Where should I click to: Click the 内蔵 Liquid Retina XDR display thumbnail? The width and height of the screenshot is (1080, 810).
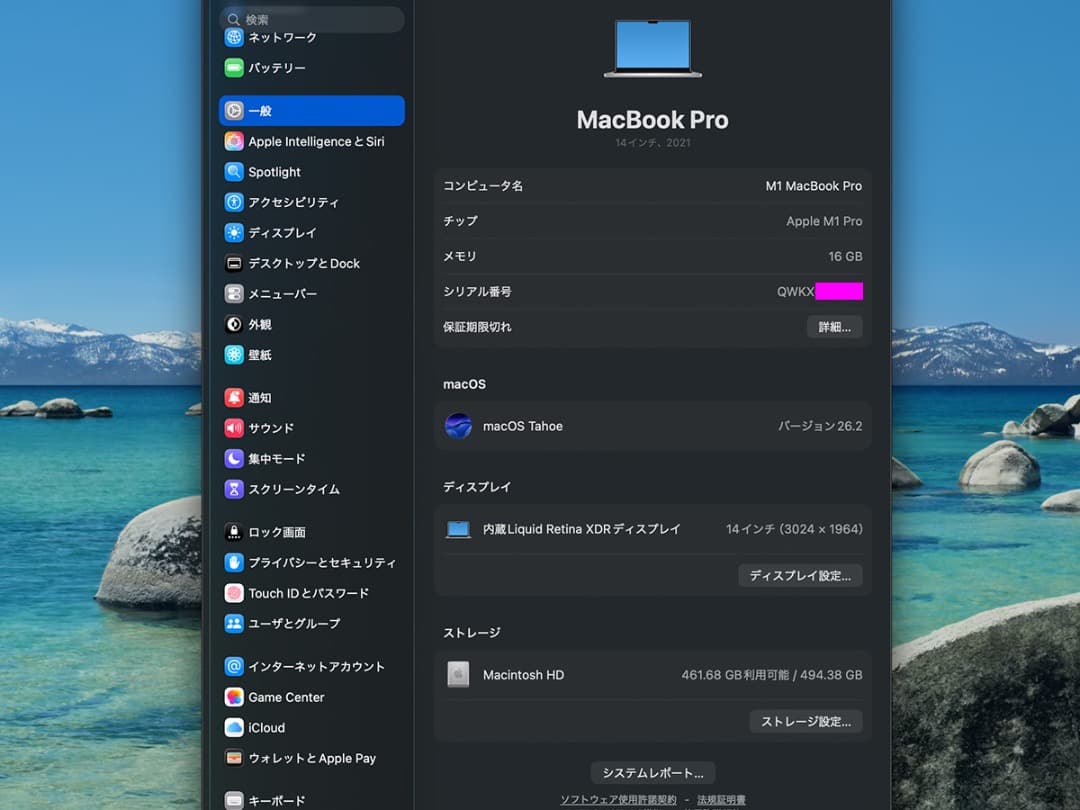[458, 529]
